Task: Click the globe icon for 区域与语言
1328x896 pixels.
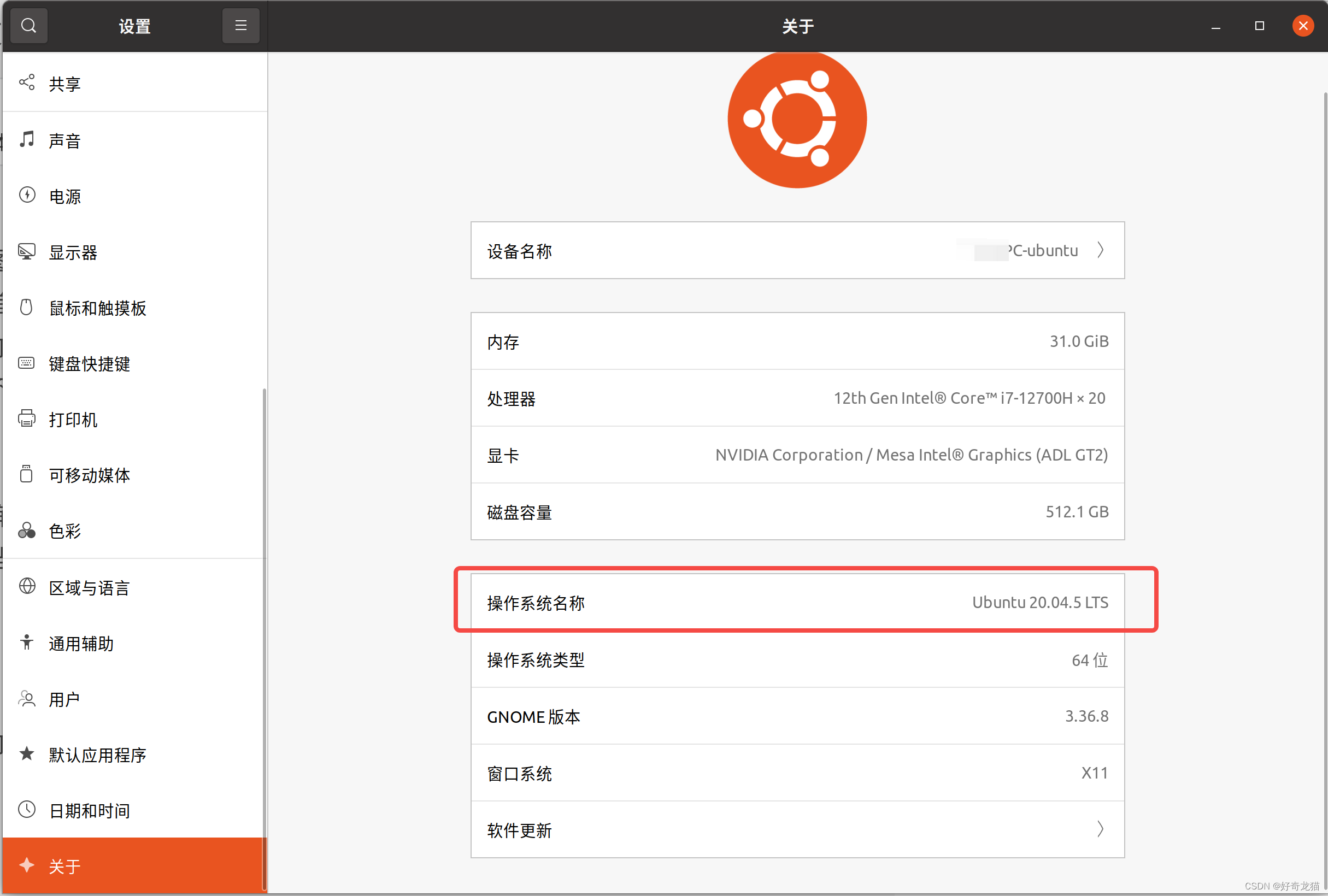Action: click(x=27, y=586)
